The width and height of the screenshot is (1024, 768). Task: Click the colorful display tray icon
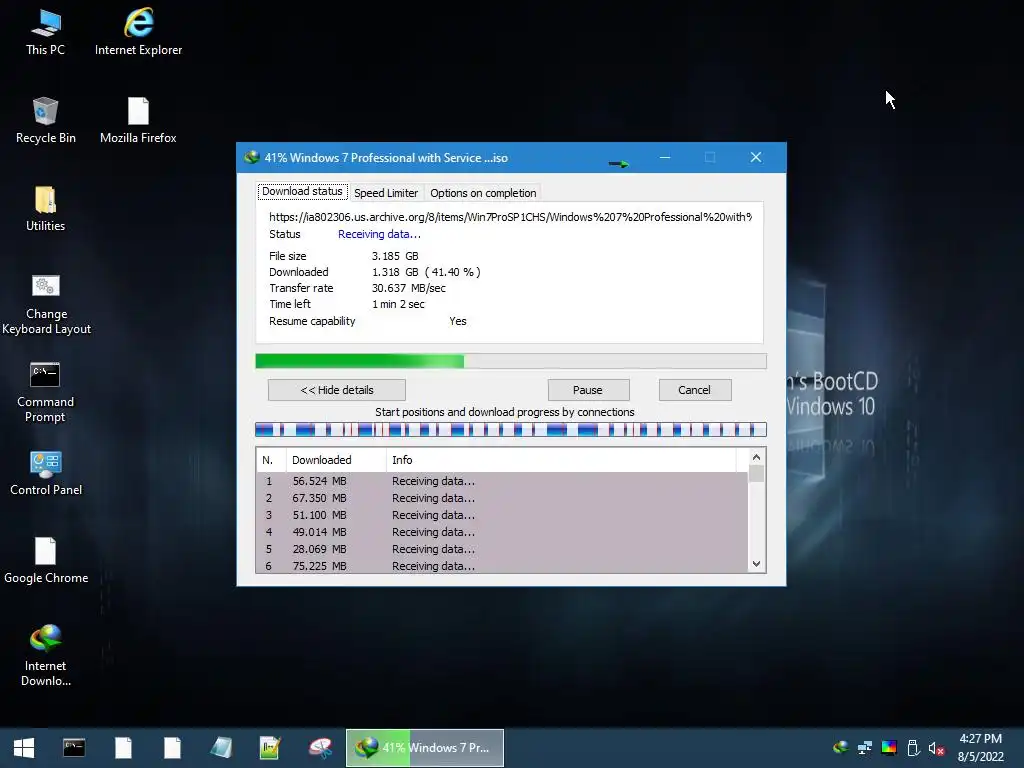tap(889, 747)
